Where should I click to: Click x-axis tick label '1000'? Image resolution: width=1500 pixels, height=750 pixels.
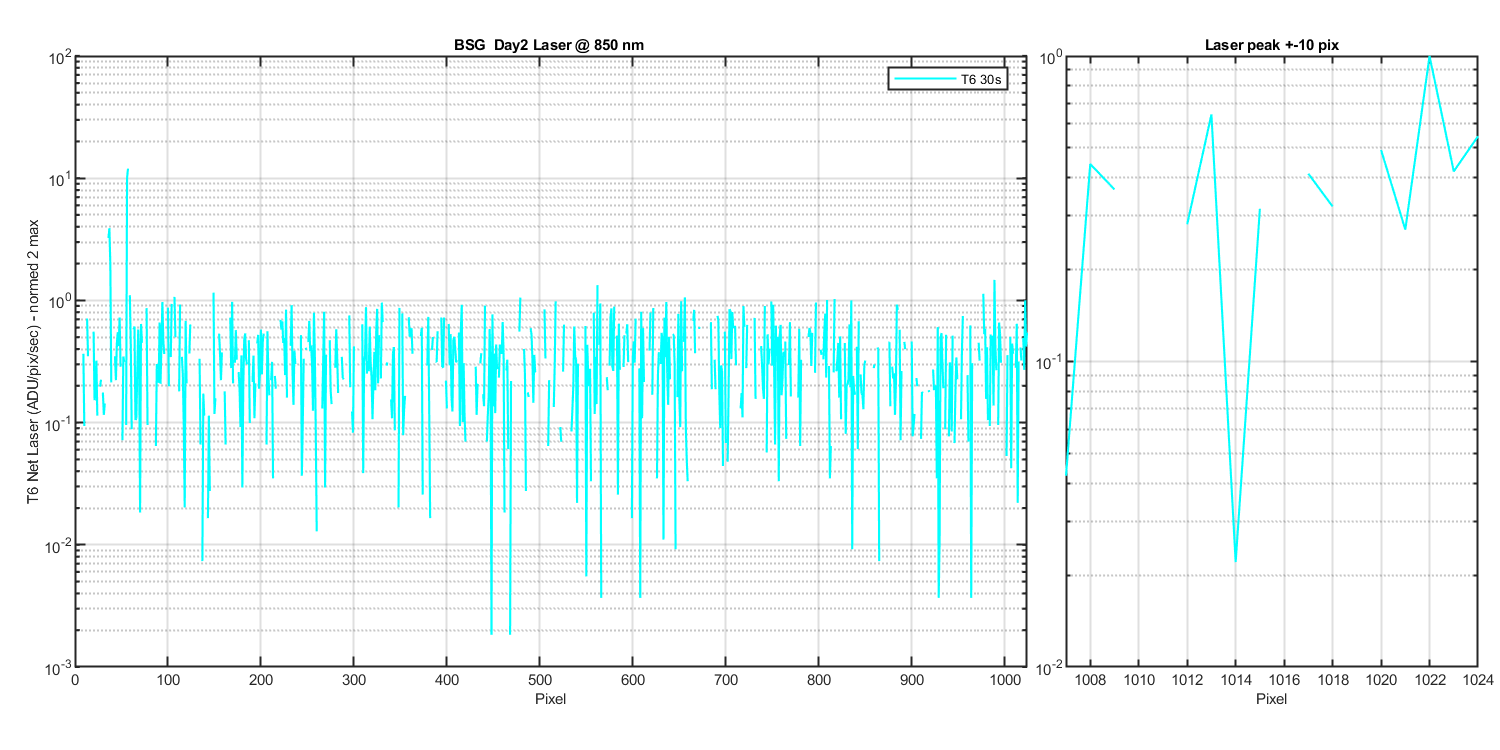pyautogui.click(x=1005, y=680)
